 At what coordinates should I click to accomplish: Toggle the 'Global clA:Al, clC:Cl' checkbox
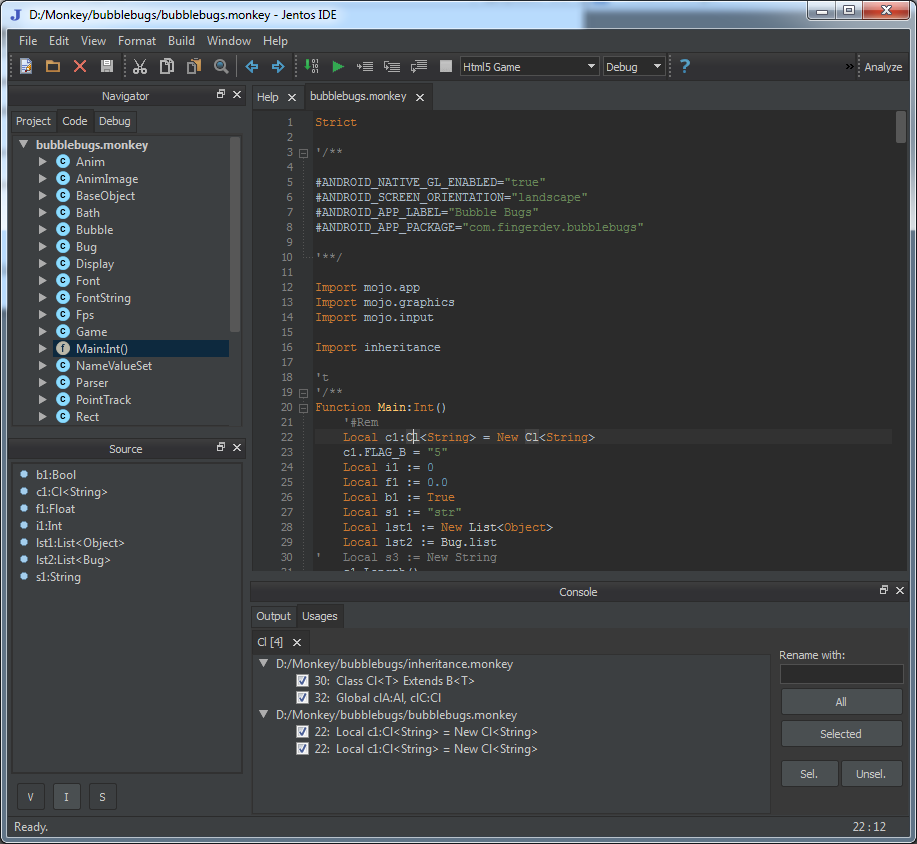click(x=303, y=697)
